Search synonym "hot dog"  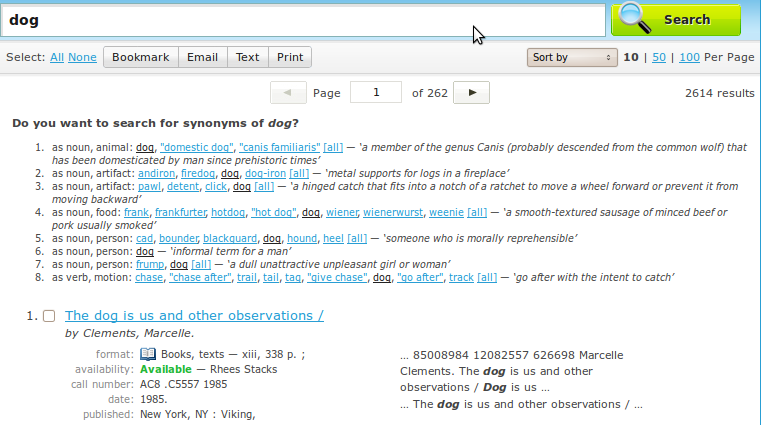[273, 212]
